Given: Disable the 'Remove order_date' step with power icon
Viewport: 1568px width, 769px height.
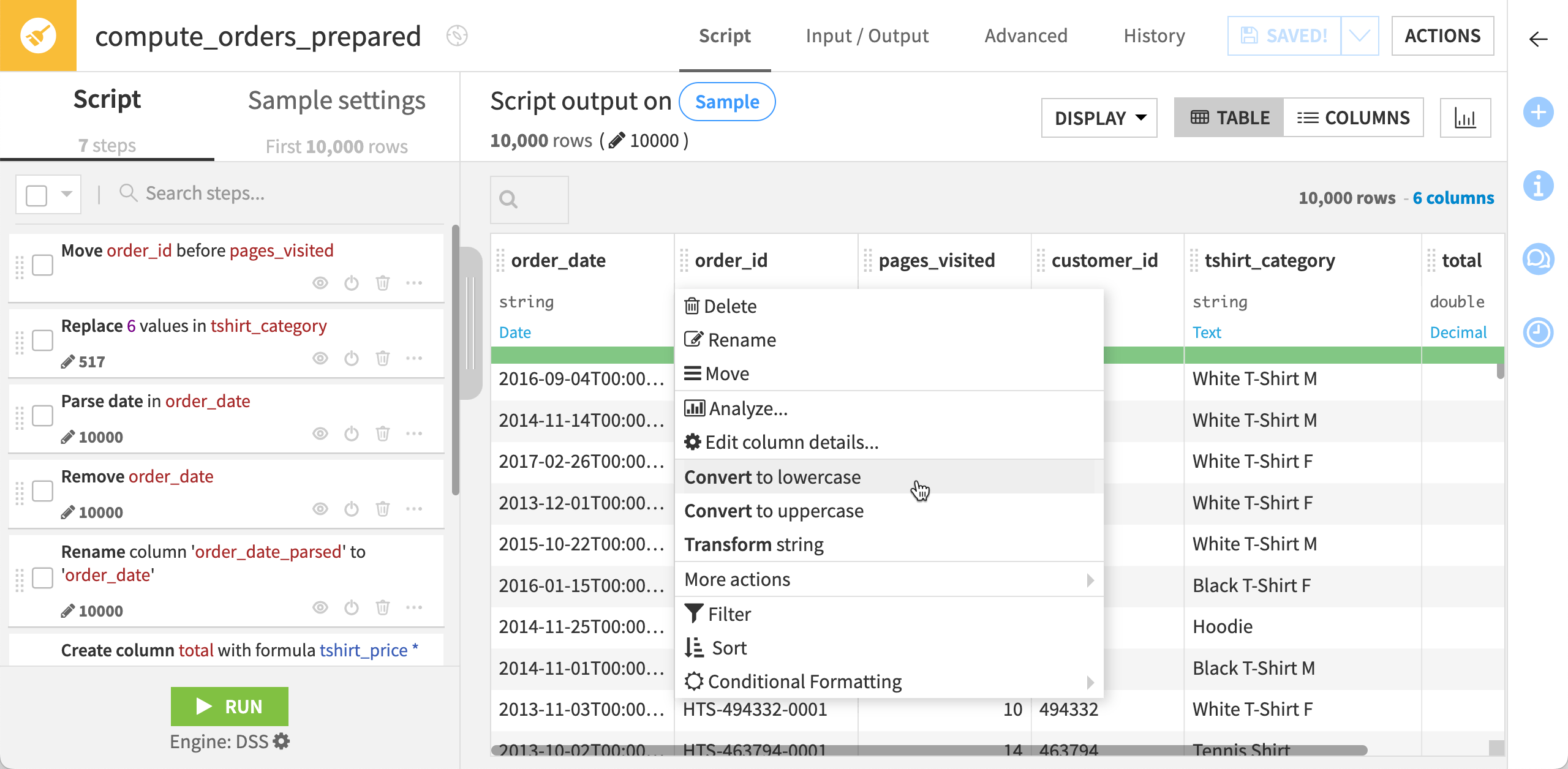Looking at the screenshot, I should coord(352,509).
